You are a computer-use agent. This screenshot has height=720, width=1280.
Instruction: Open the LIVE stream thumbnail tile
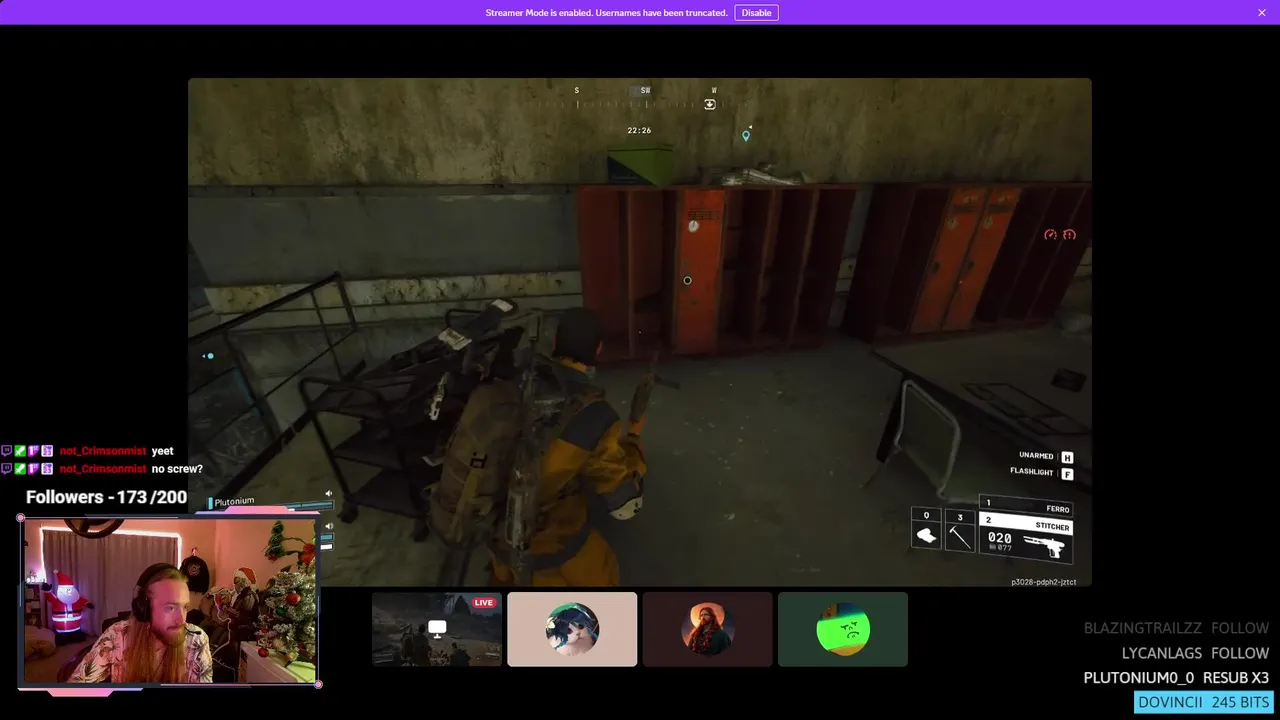pos(437,629)
